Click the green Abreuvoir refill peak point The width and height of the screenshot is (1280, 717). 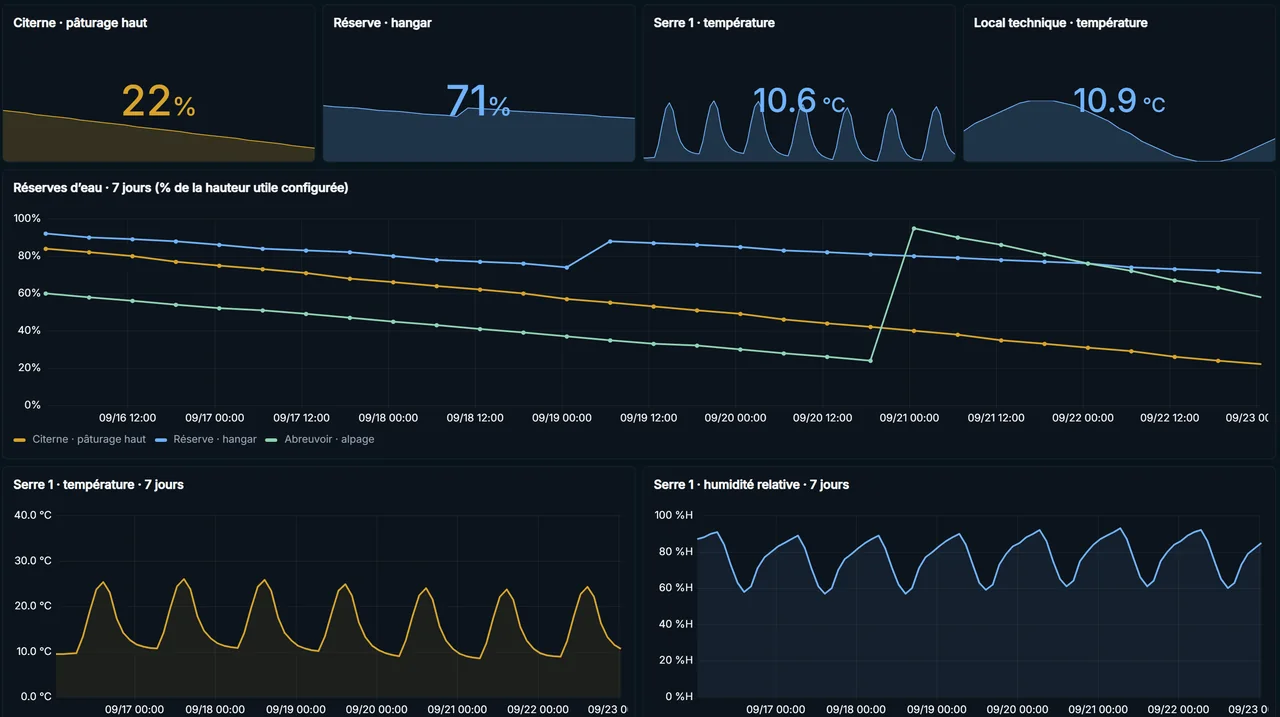[914, 228]
